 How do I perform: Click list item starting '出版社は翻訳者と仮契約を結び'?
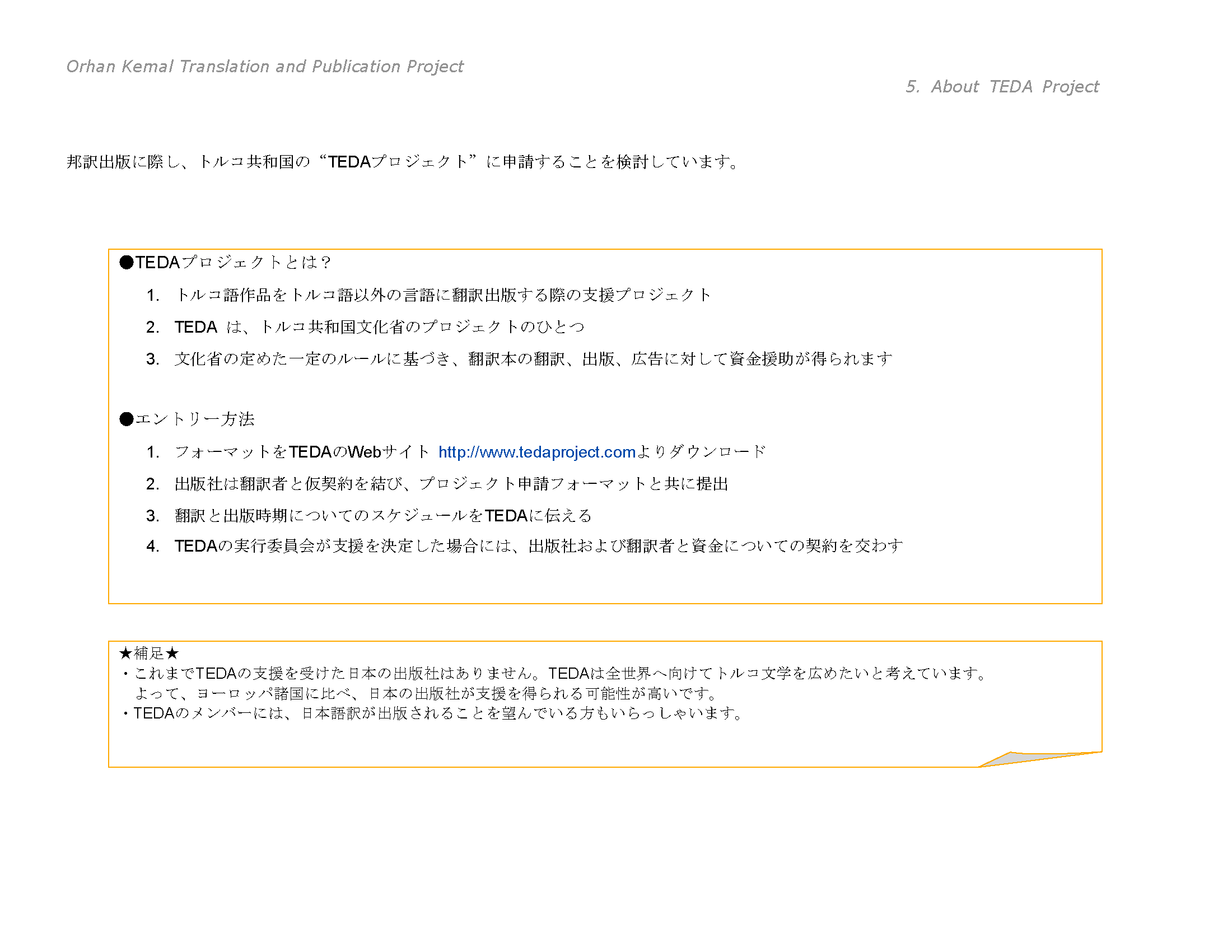point(451,484)
